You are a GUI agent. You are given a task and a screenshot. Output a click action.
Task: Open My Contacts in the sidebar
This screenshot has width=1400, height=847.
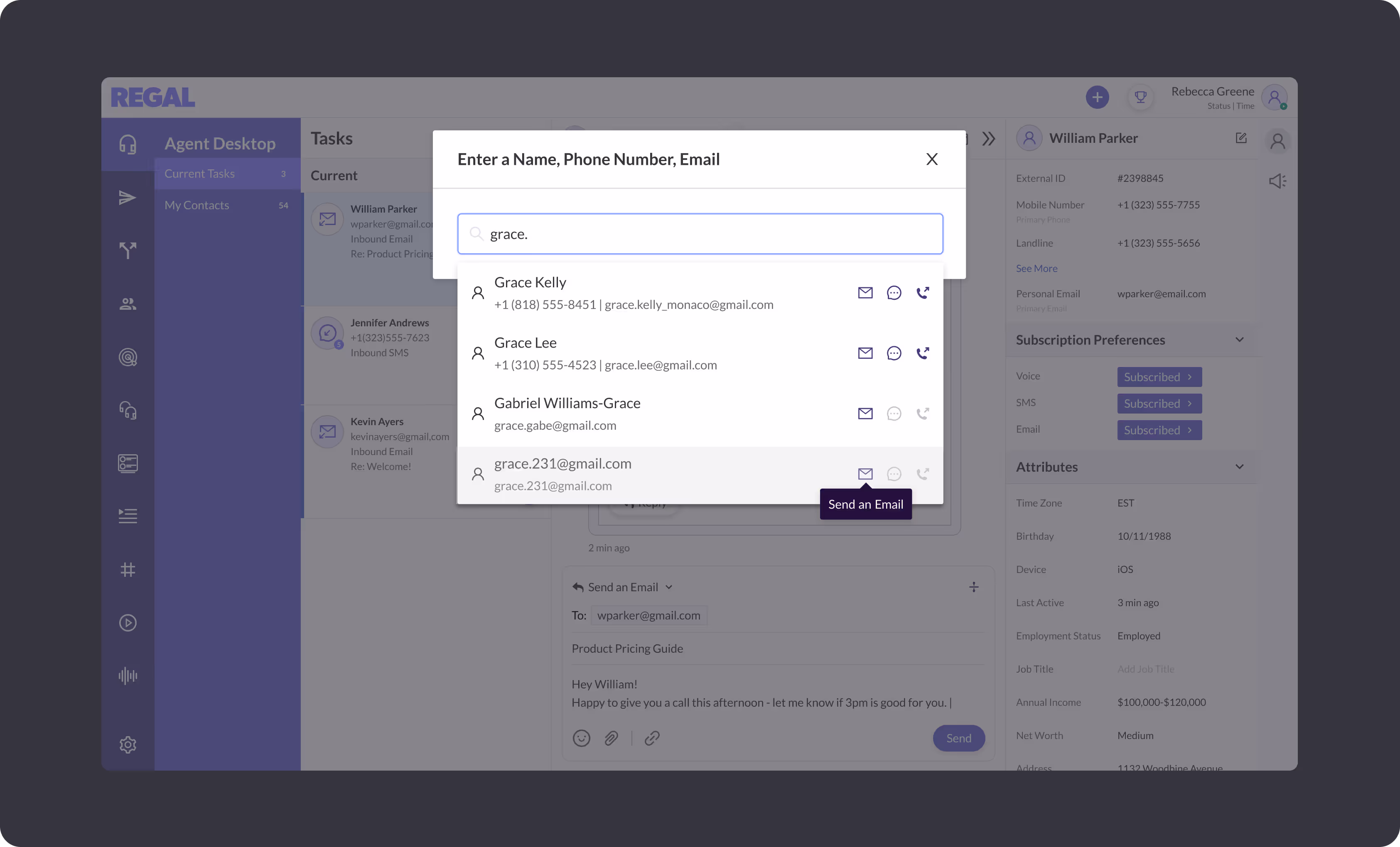tap(196, 206)
